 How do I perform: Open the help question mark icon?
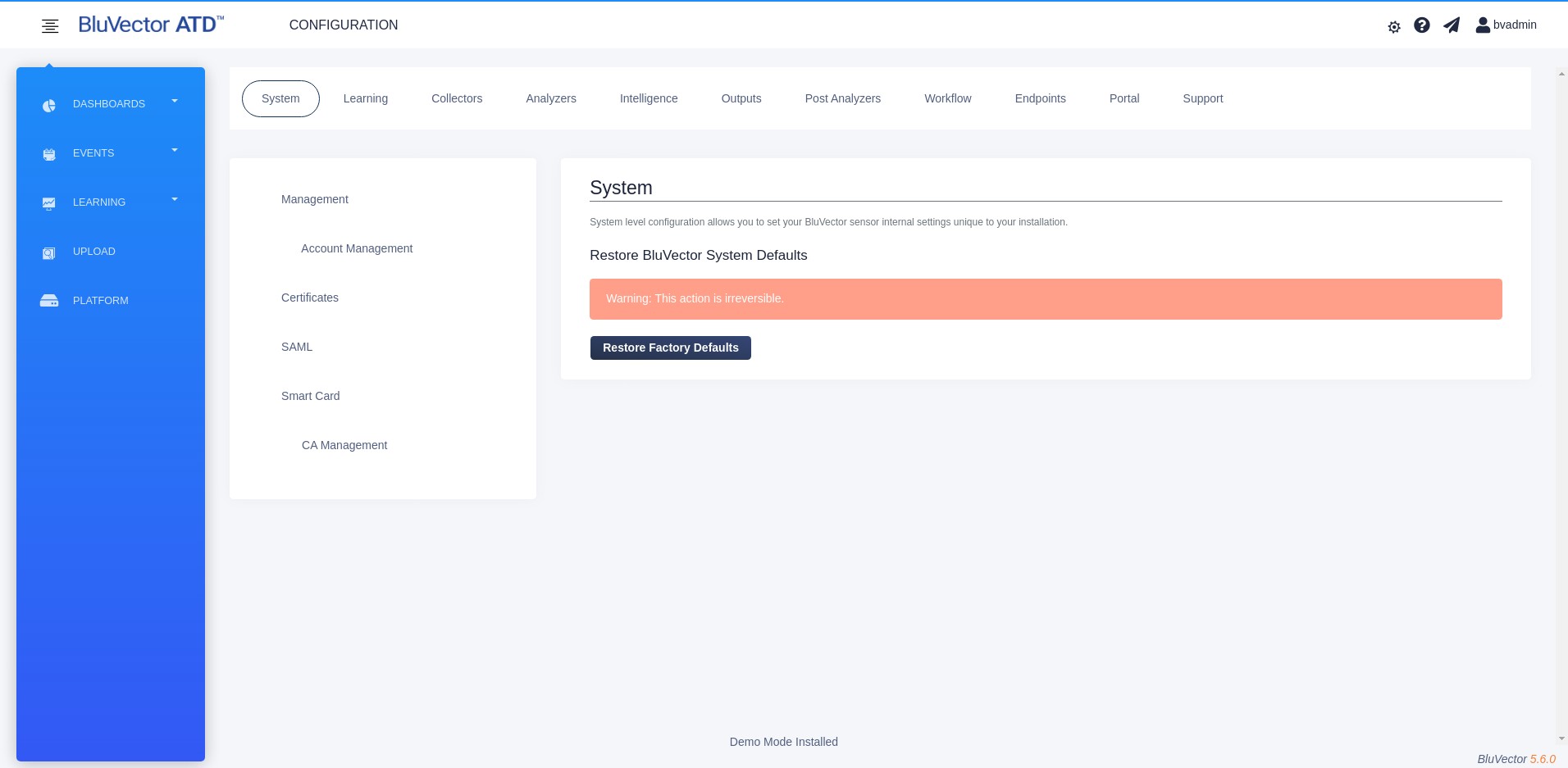tap(1422, 25)
